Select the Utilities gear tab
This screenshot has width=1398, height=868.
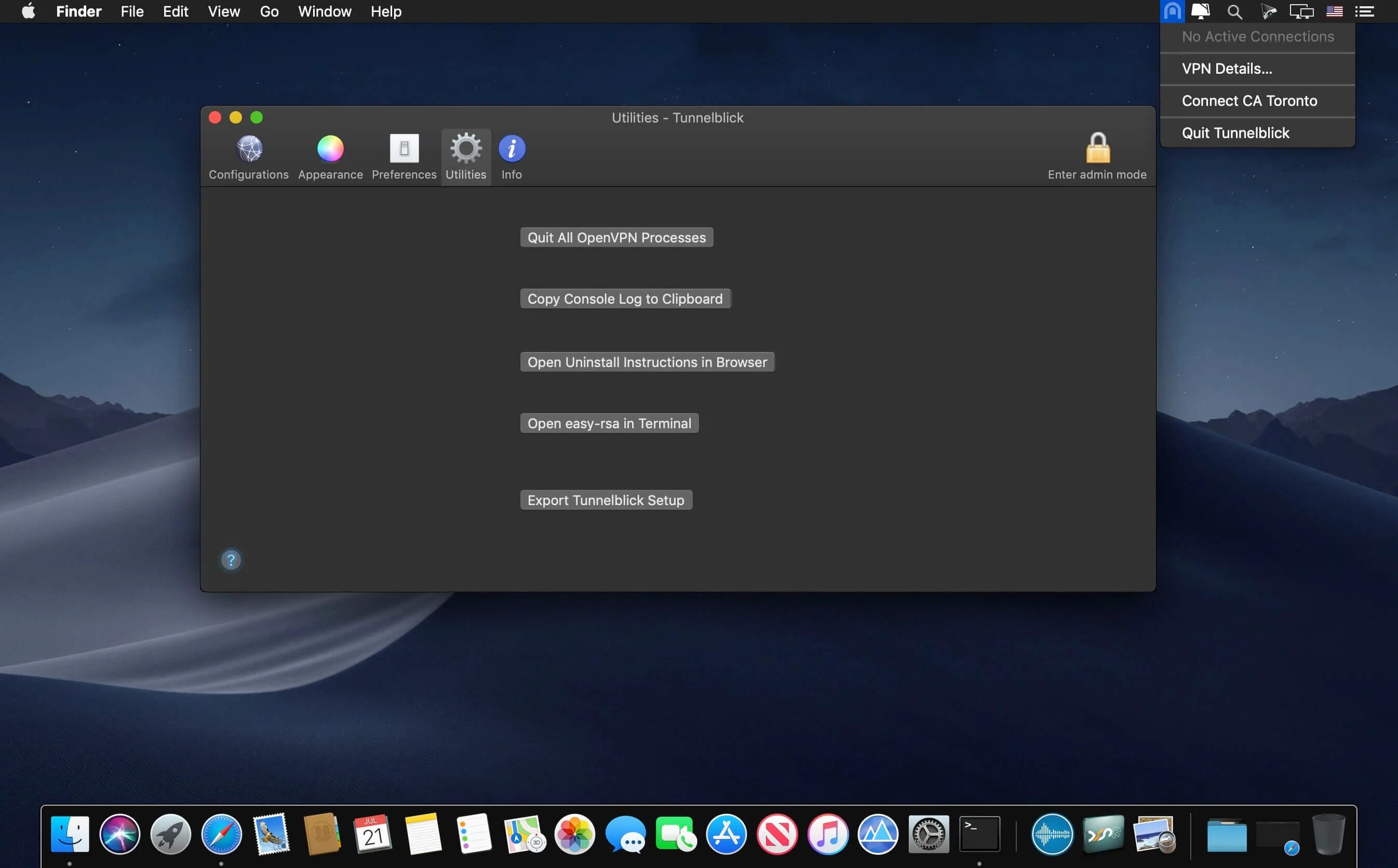point(466,157)
